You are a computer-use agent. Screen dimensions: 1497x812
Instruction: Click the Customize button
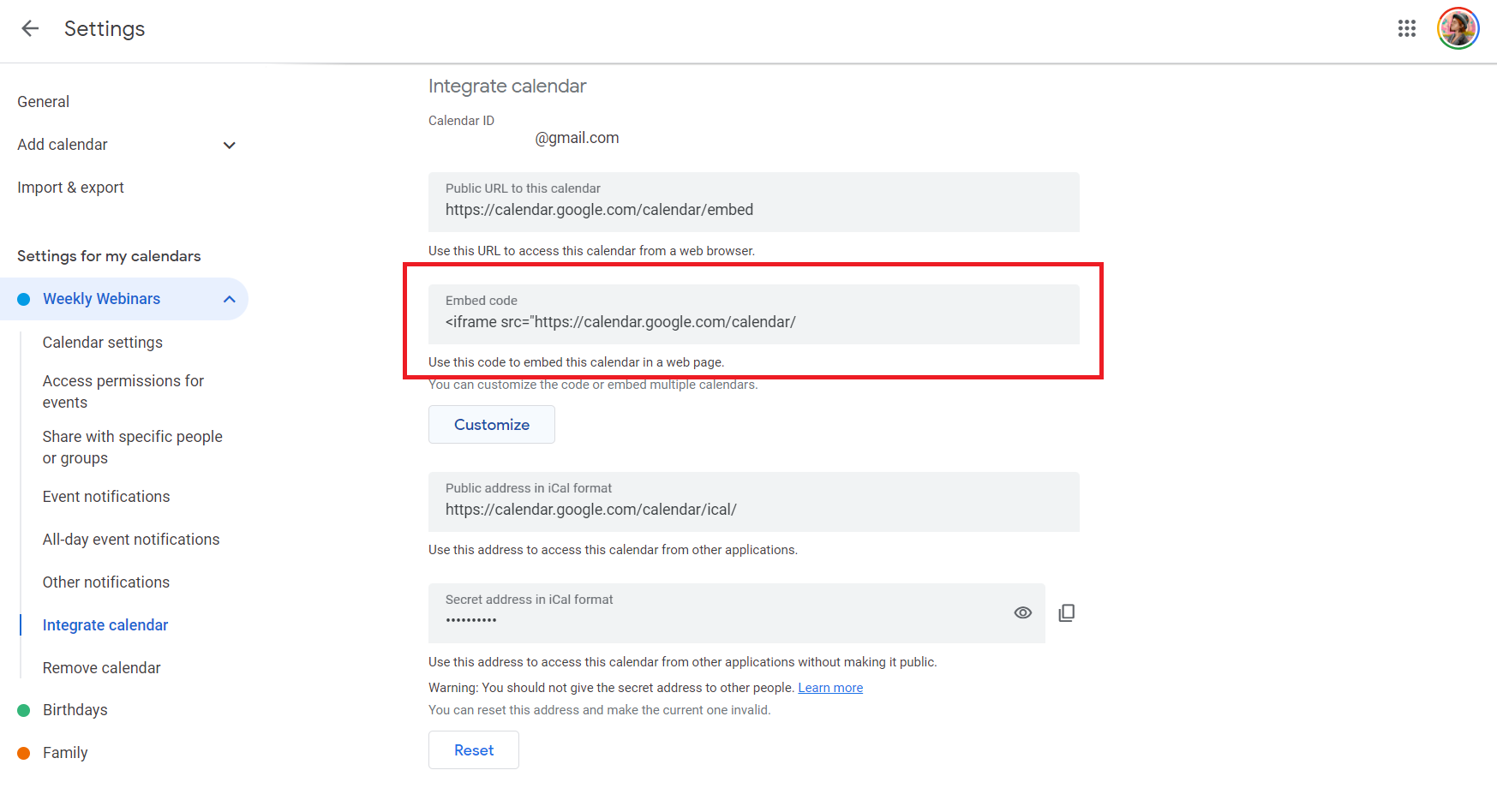(x=491, y=424)
